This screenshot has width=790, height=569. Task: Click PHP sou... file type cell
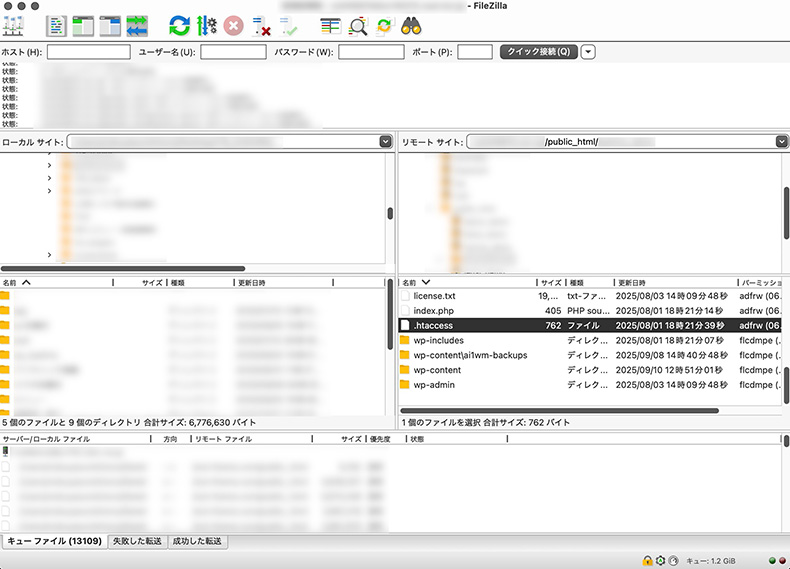point(588,310)
